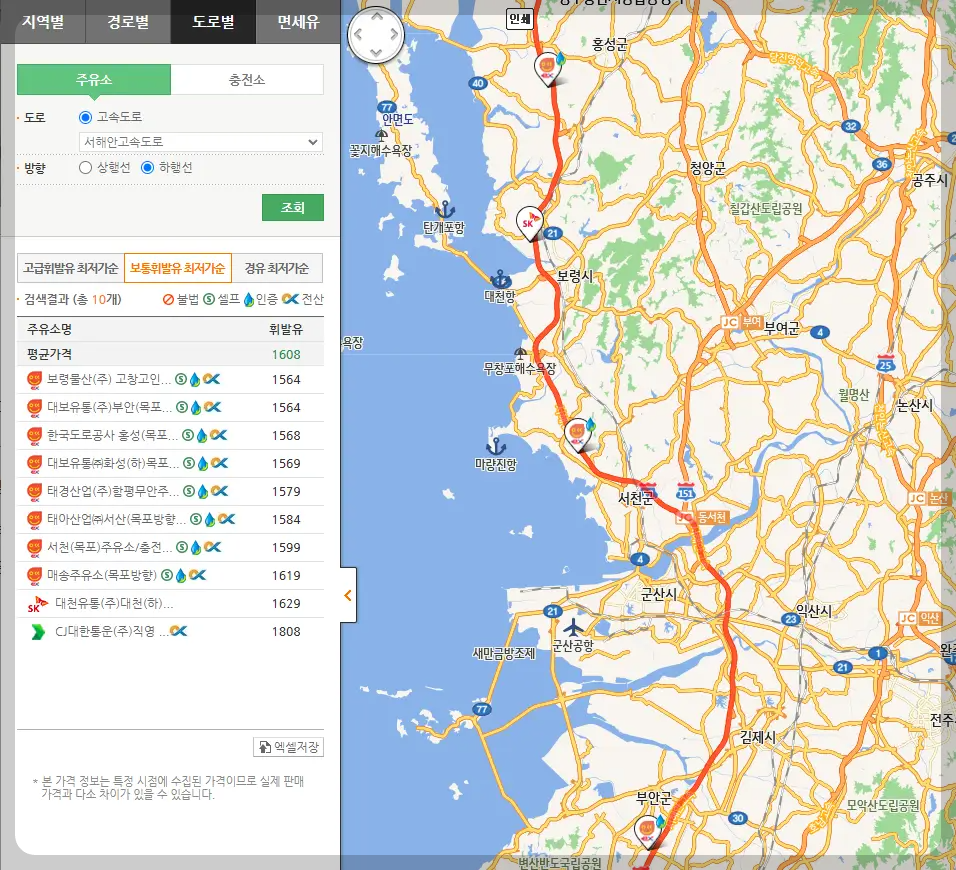Pan the map right with navigation control
The width and height of the screenshot is (956, 870).
[x=394, y=35]
